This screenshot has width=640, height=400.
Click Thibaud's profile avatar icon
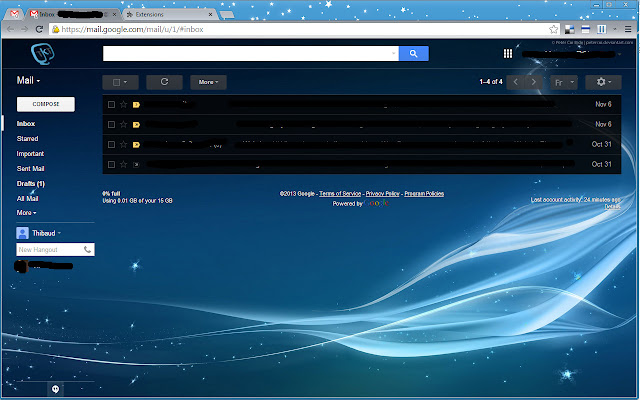22,233
